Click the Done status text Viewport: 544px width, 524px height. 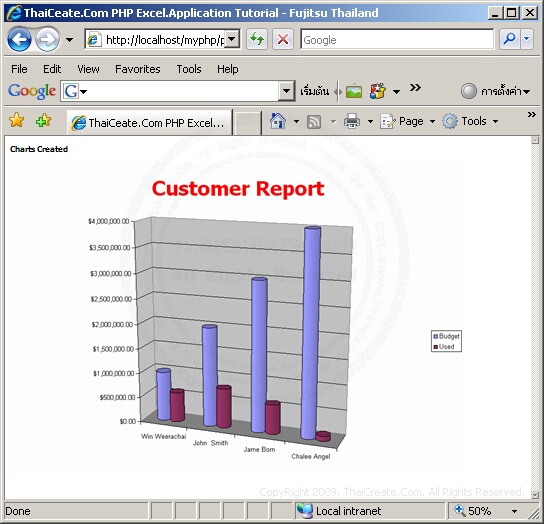[18, 511]
